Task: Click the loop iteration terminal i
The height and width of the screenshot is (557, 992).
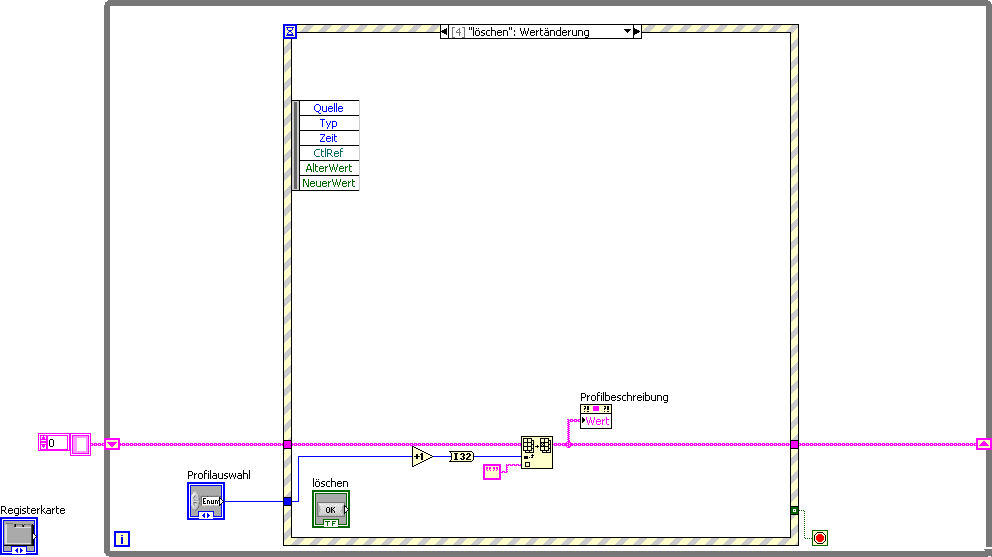Action: point(121,539)
